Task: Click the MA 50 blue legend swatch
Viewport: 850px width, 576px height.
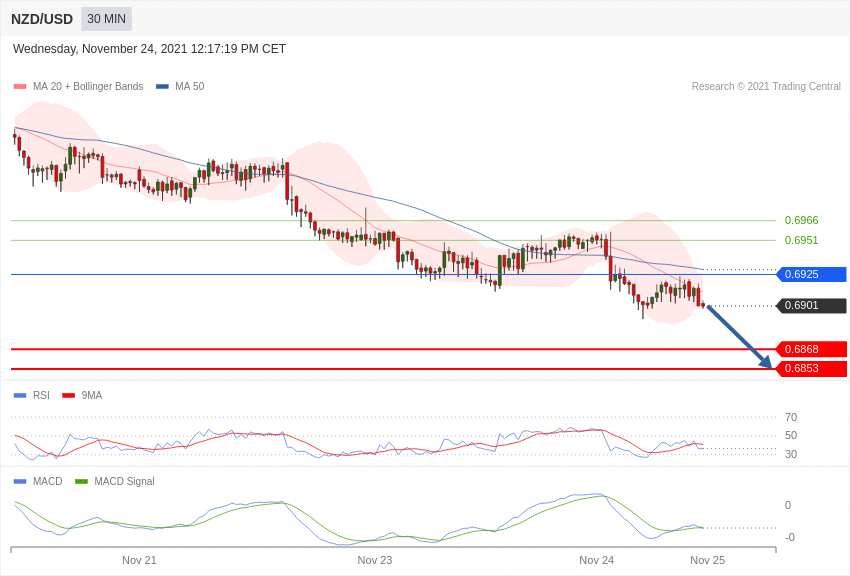Action: [x=162, y=87]
